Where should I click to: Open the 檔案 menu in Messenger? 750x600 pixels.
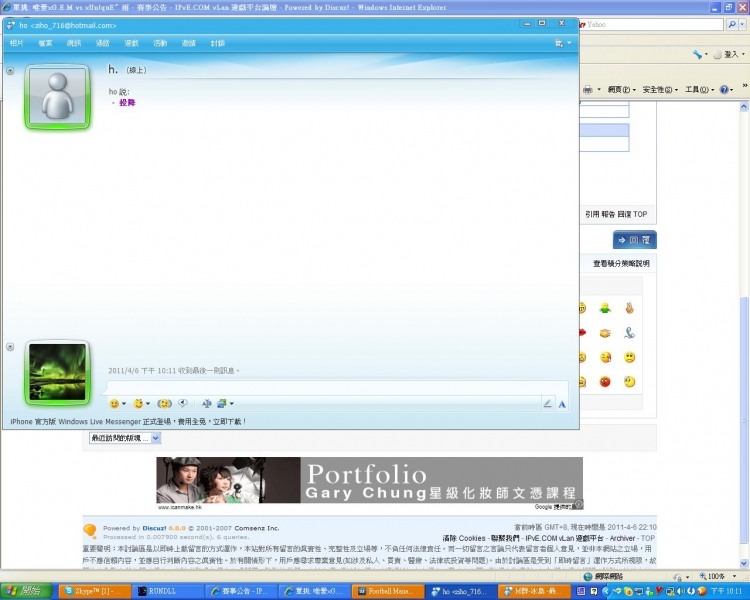45,43
